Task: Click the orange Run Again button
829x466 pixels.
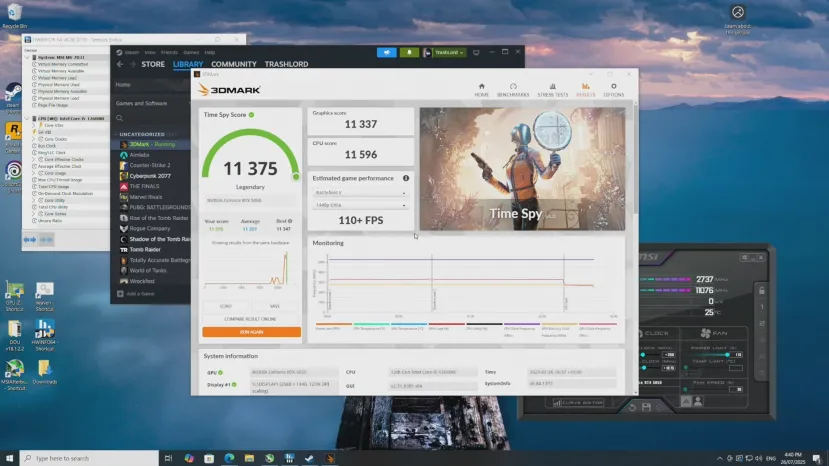Action: coord(251,332)
